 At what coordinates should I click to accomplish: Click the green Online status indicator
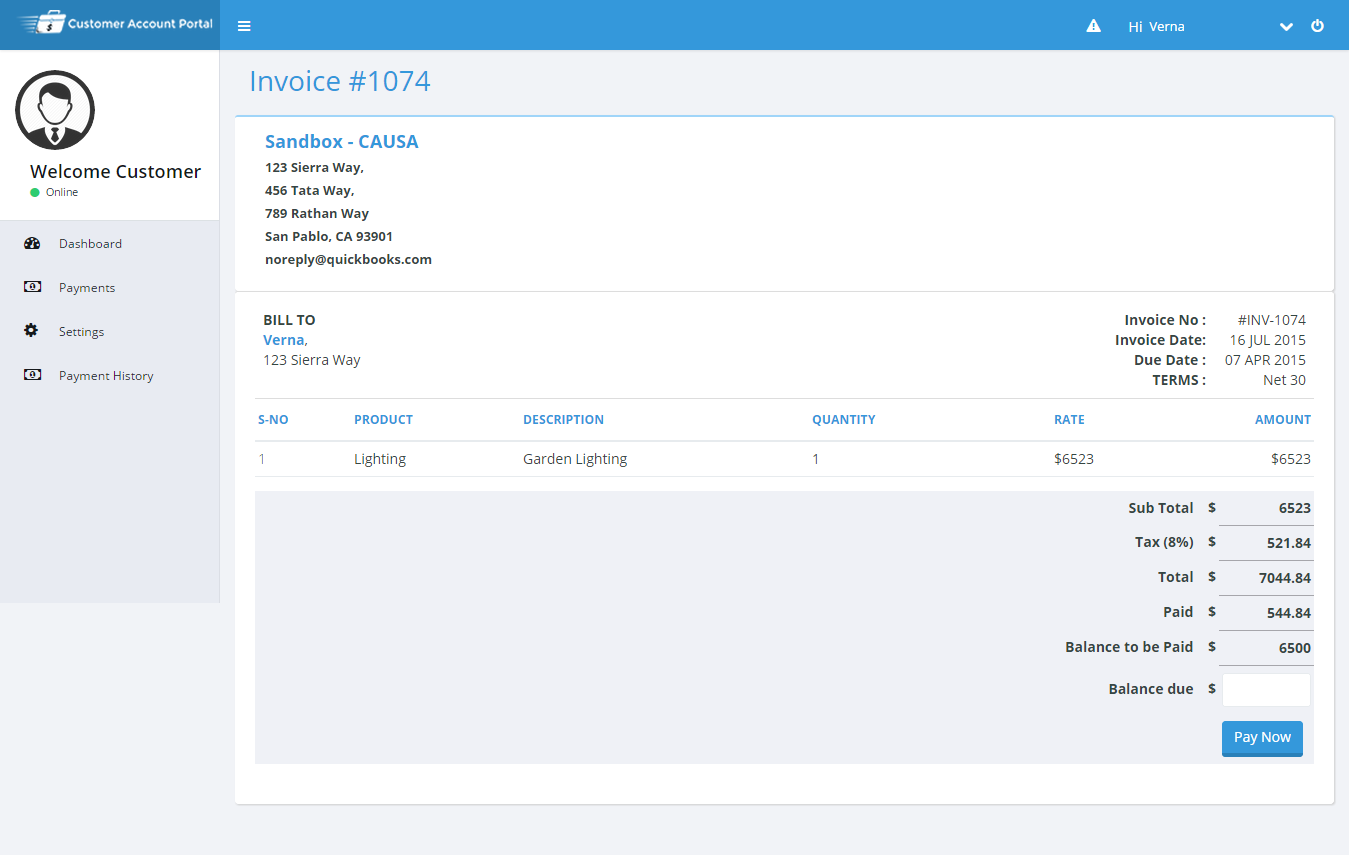click(34, 191)
